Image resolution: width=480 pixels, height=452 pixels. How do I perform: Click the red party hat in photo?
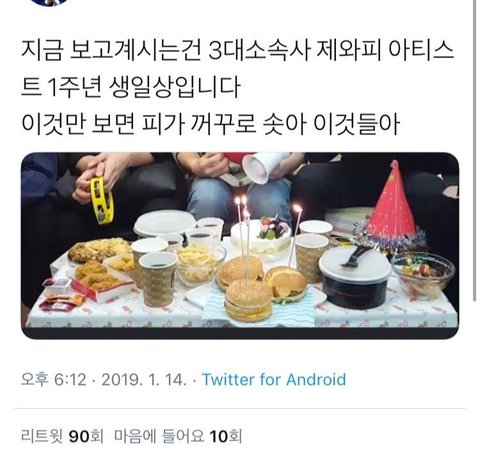tap(393, 201)
